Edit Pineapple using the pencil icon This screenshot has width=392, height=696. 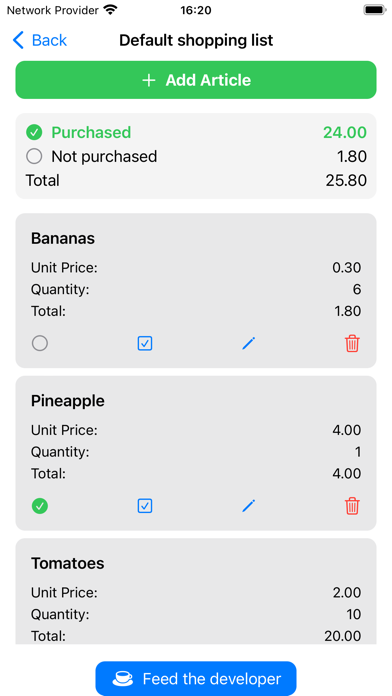pyautogui.click(x=249, y=506)
